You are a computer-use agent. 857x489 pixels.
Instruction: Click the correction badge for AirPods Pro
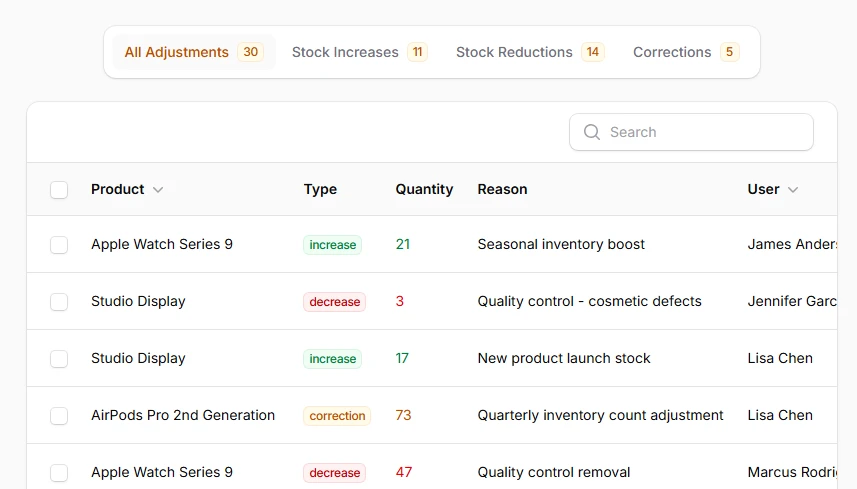click(337, 416)
